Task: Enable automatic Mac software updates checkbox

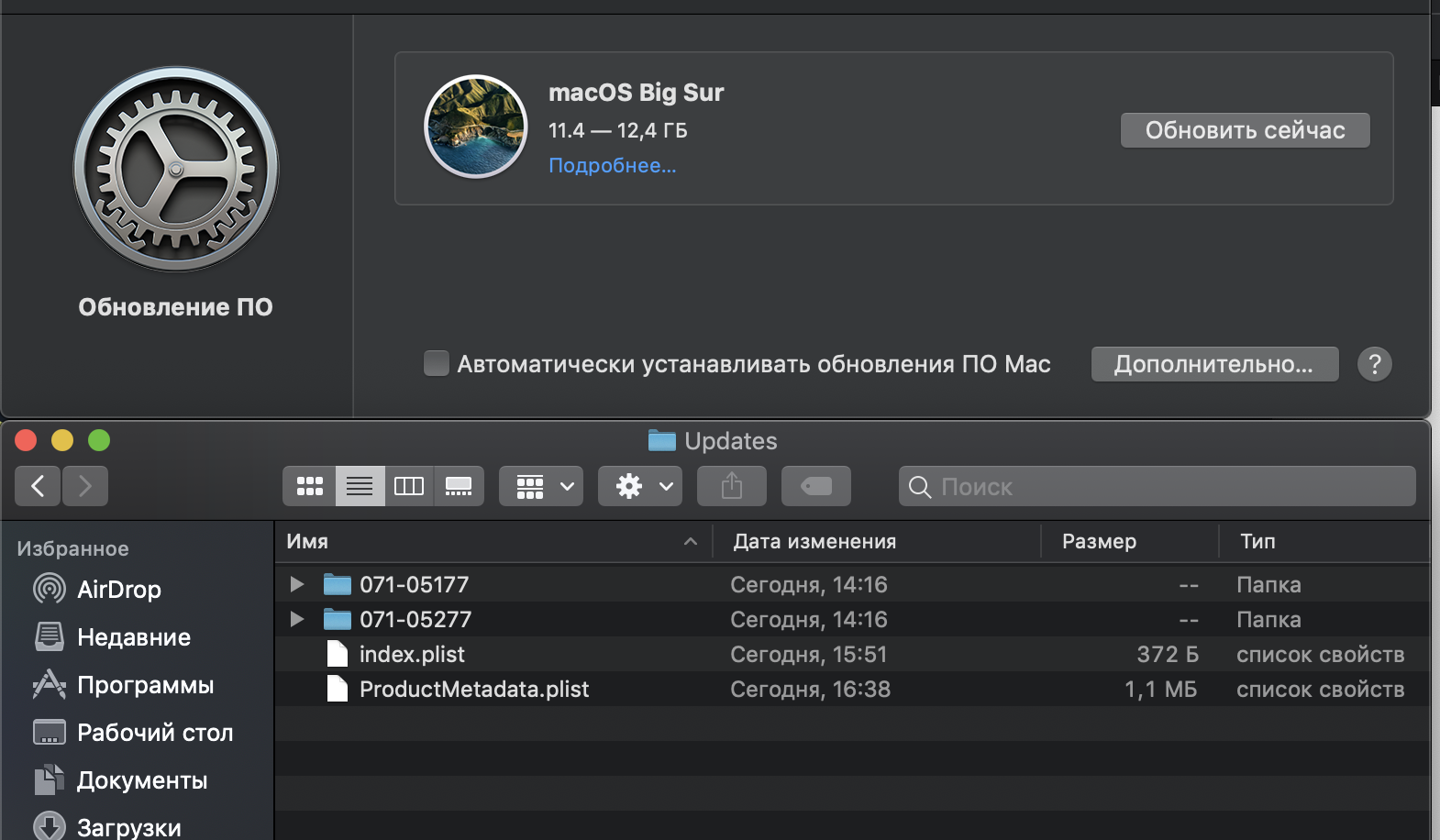Action: tap(437, 363)
